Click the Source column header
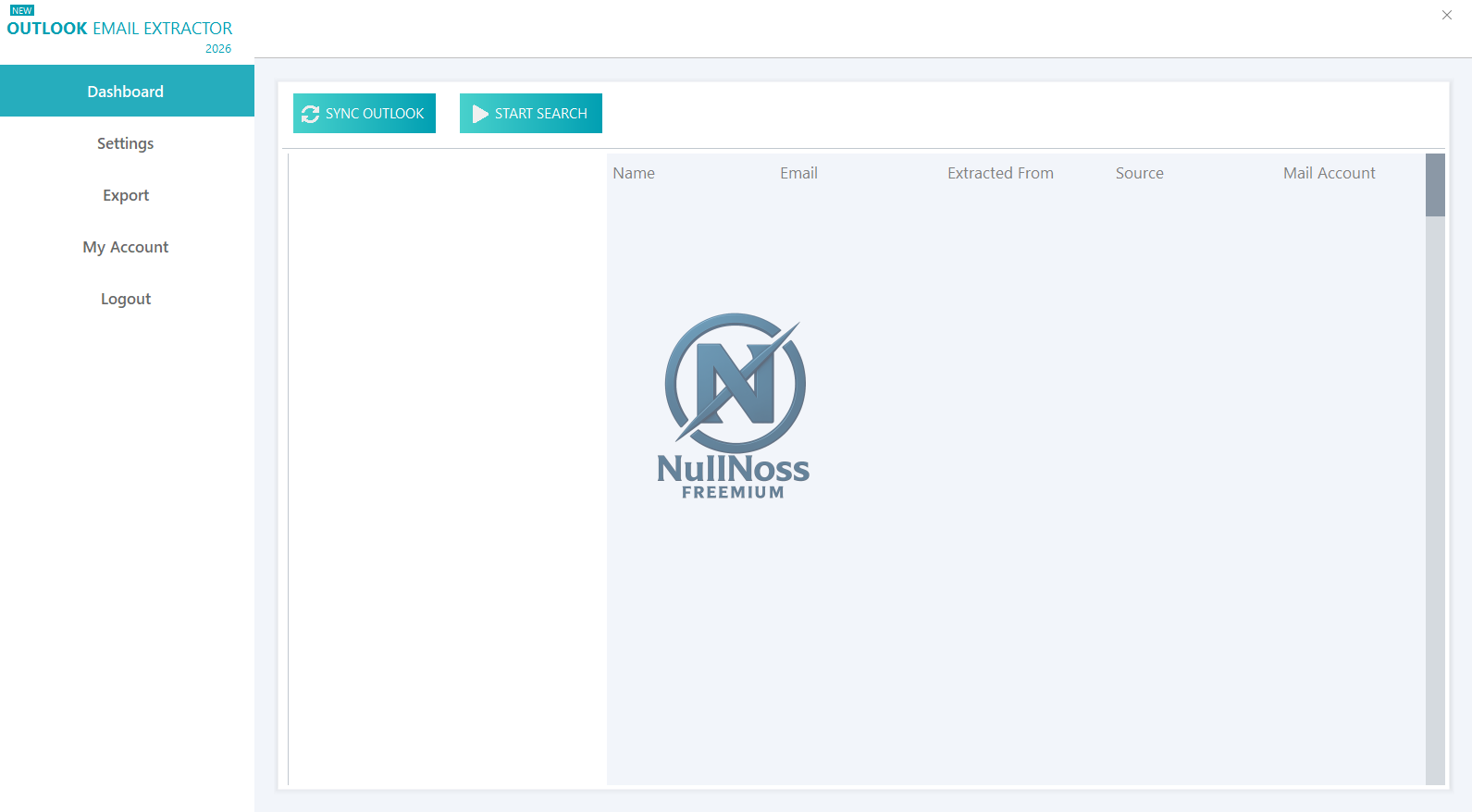 tap(1140, 173)
